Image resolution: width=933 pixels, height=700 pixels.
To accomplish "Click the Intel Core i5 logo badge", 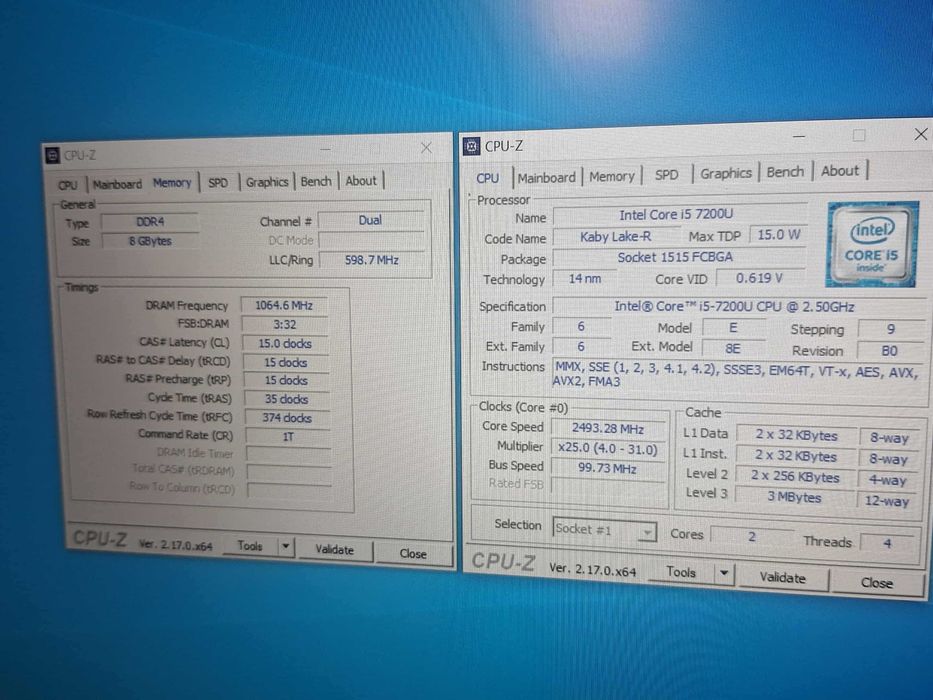I will (x=871, y=245).
